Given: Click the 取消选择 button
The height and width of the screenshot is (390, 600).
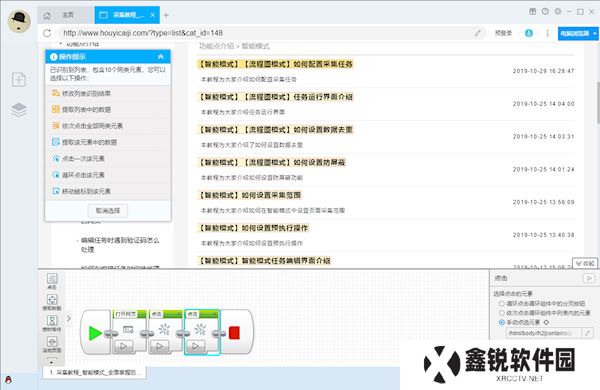Looking at the screenshot, I should coord(108,211).
